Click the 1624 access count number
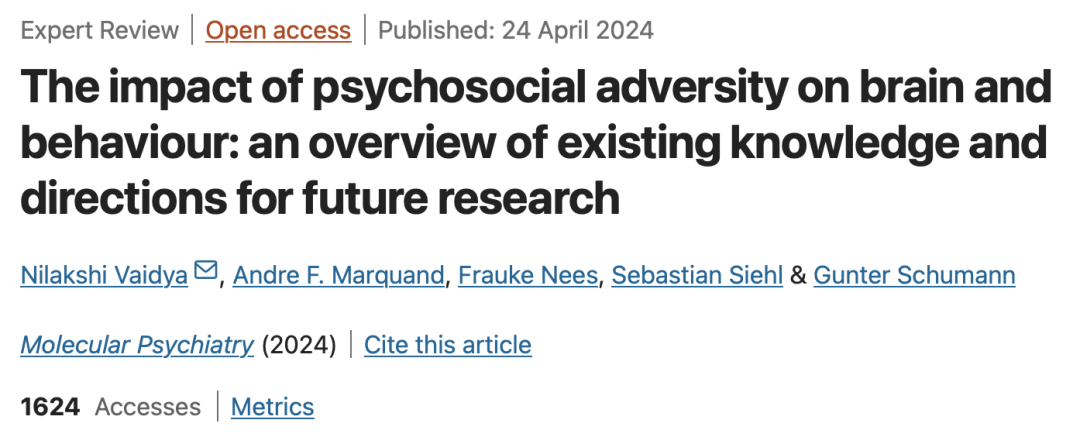Viewport: 1080px width, 437px height. click(50, 407)
